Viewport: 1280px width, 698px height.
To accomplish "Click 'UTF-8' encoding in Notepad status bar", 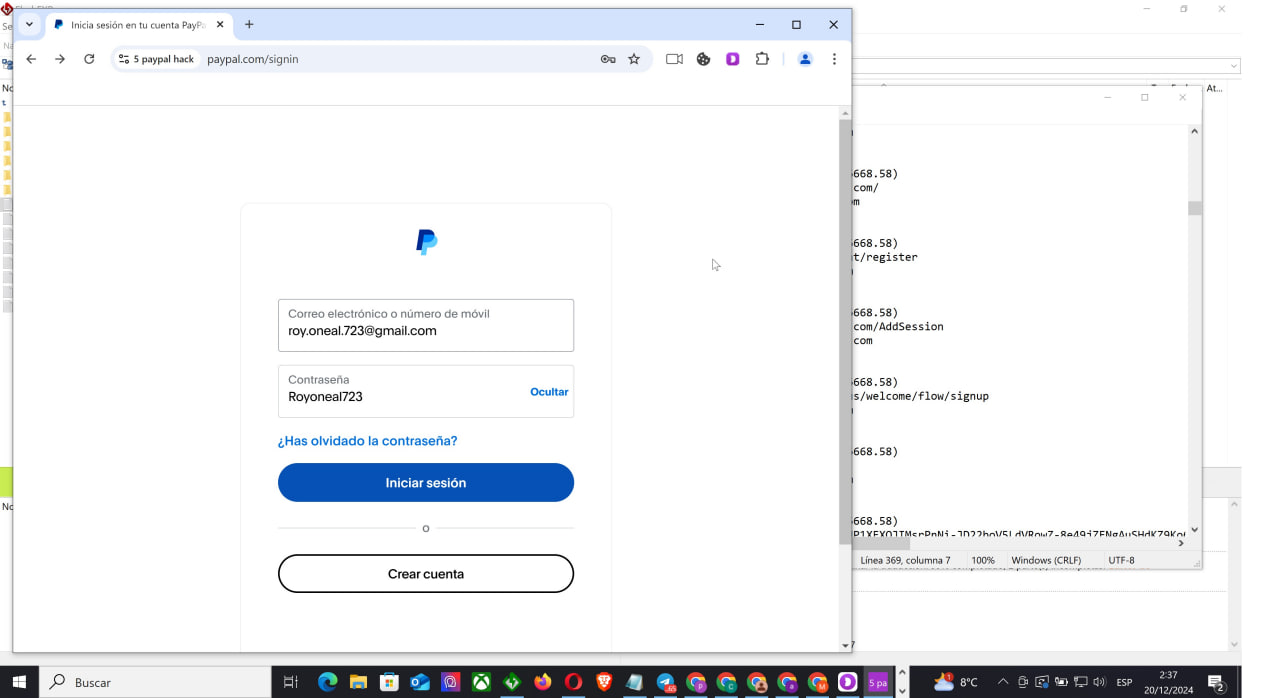I will pyautogui.click(x=1121, y=560).
